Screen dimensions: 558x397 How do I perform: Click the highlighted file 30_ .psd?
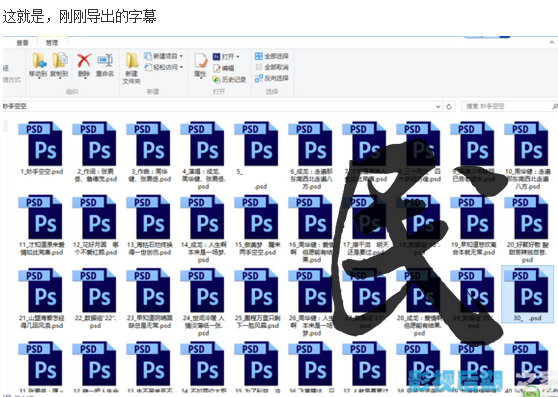click(x=527, y=295)
